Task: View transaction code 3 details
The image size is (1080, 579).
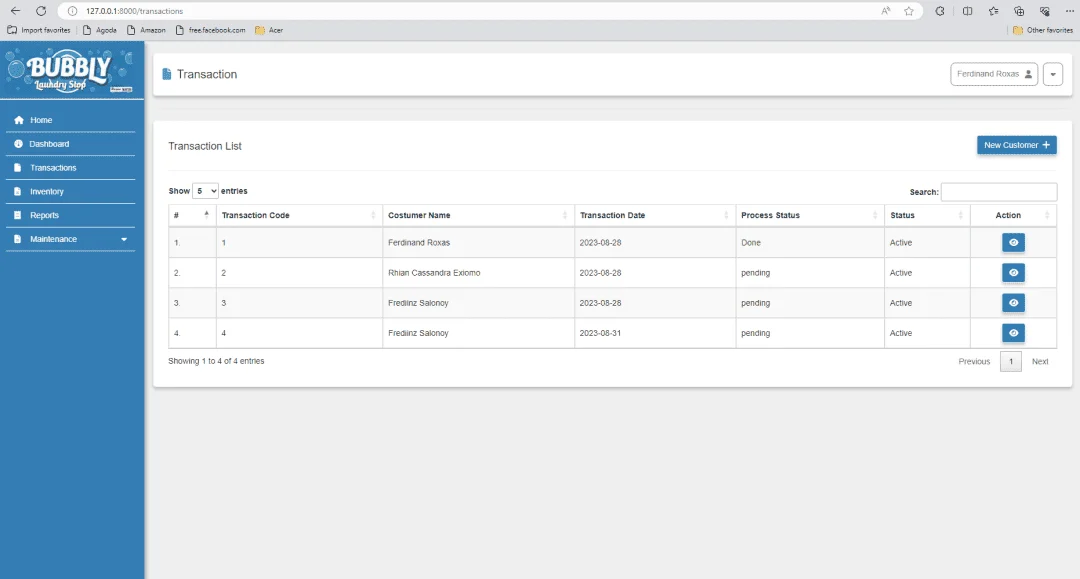Action: (x=1013, y=303)
